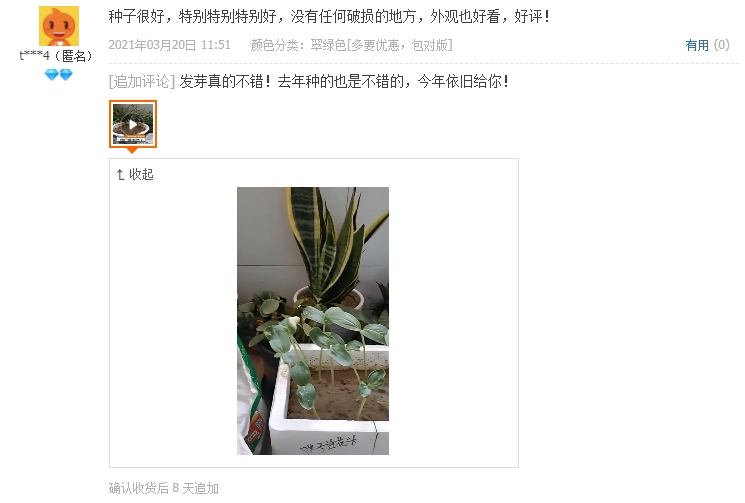Screen dimensions: 745x503
Task: Click the right blue diamond badge
Action: click(x=66, y=75)
